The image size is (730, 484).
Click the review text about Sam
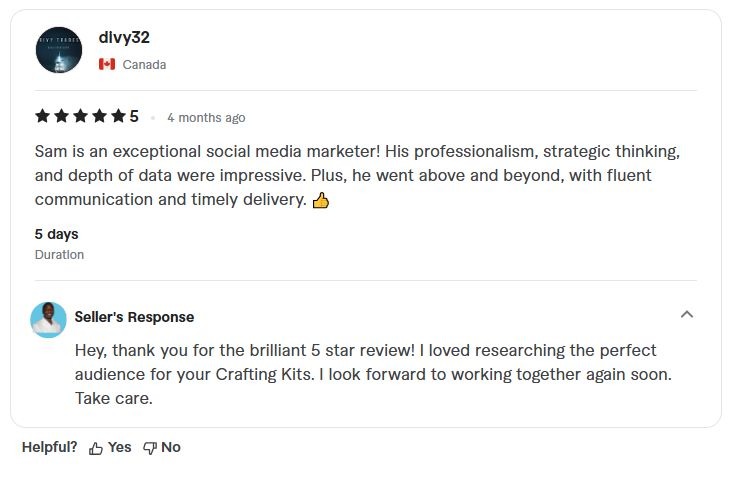click(357, 175)
